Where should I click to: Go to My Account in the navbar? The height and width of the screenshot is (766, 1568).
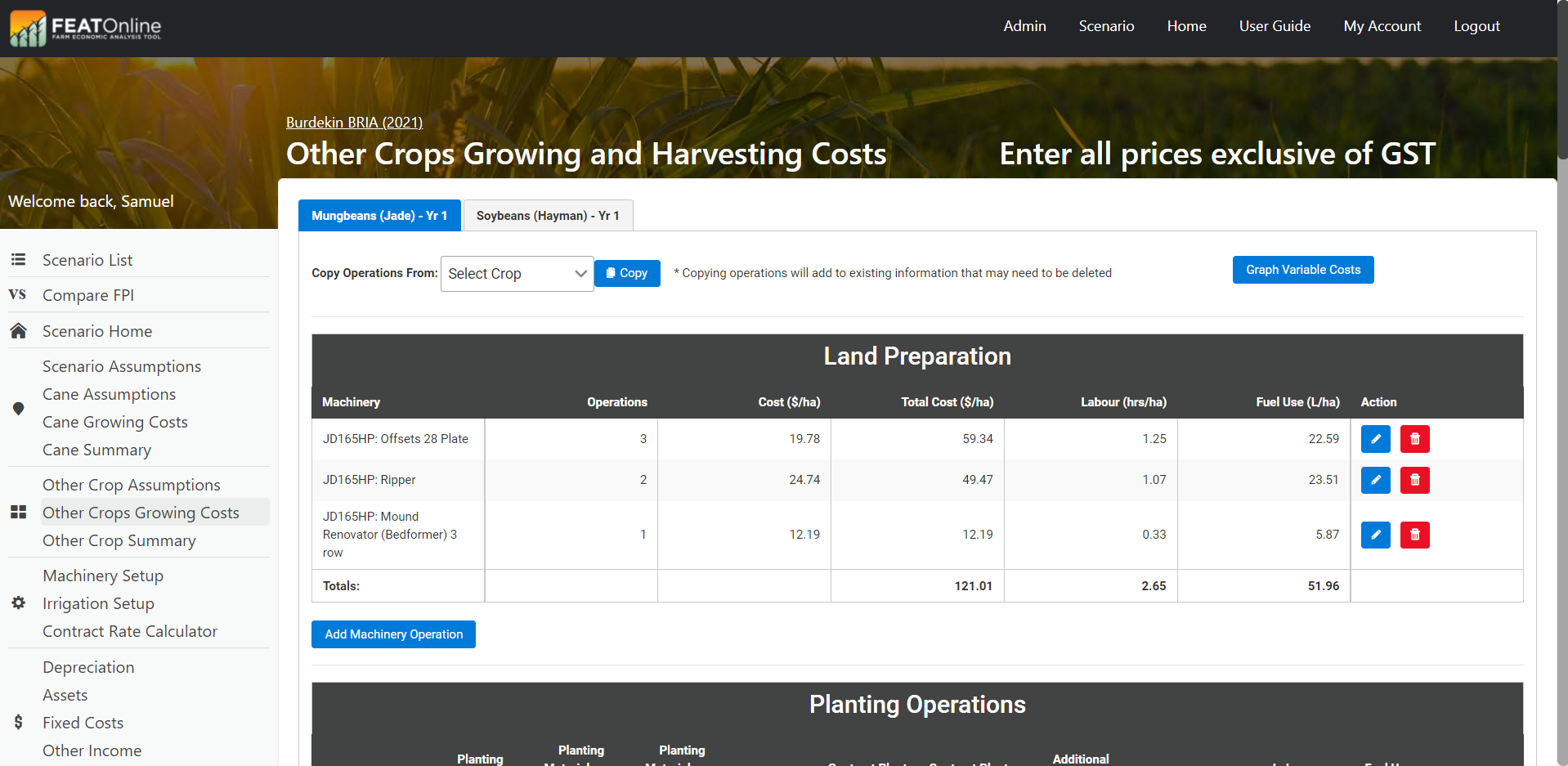coord(1382,26)
